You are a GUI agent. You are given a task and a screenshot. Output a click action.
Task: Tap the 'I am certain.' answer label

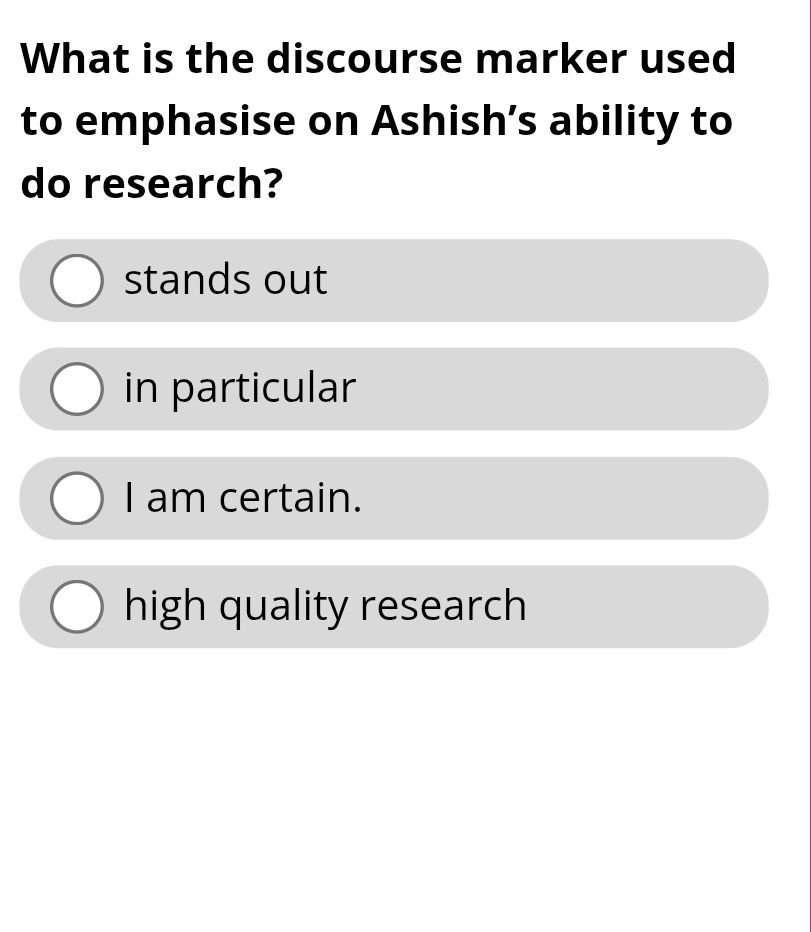[x=243, y=498]
